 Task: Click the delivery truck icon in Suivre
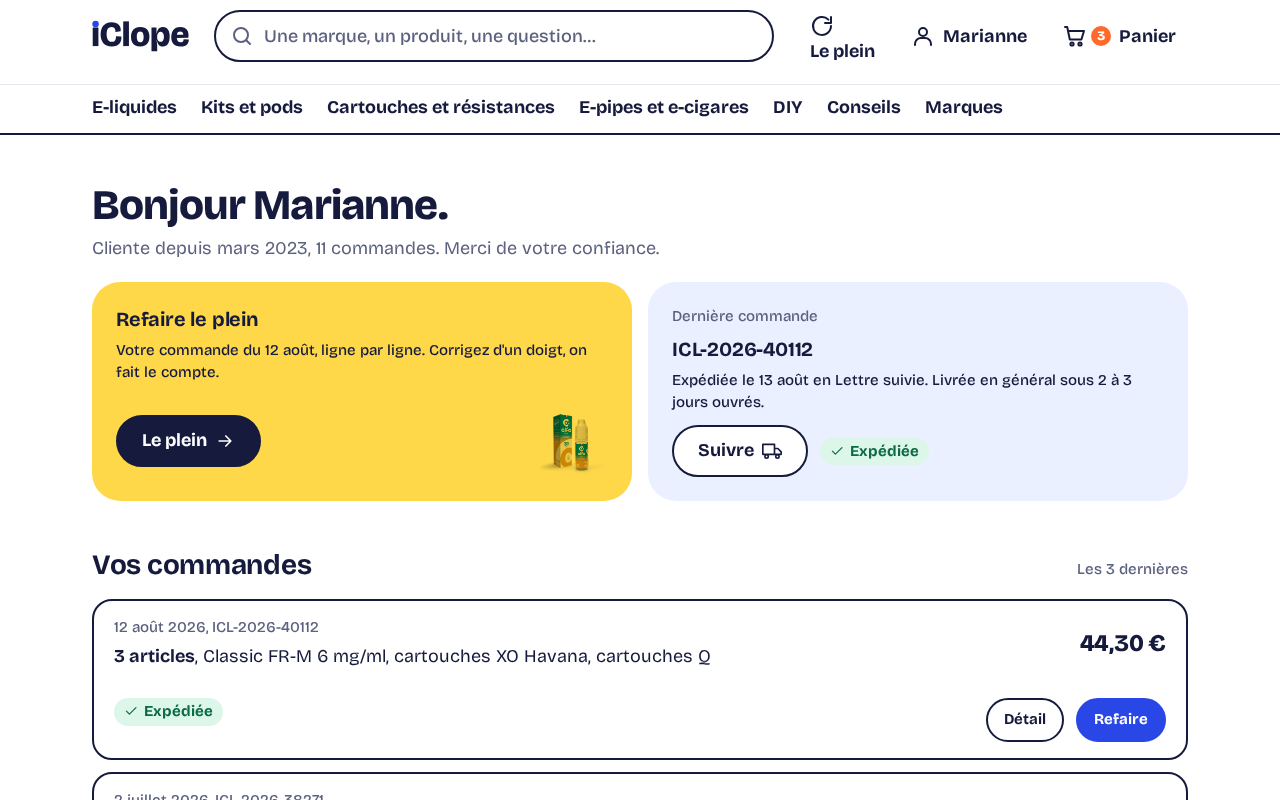click(x=772, y=451)
